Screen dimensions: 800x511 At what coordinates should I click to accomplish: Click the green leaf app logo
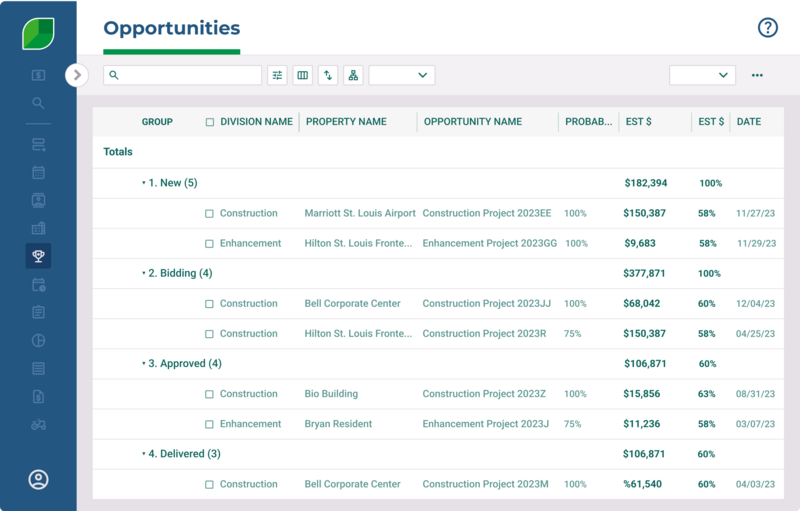pos(38,33)
